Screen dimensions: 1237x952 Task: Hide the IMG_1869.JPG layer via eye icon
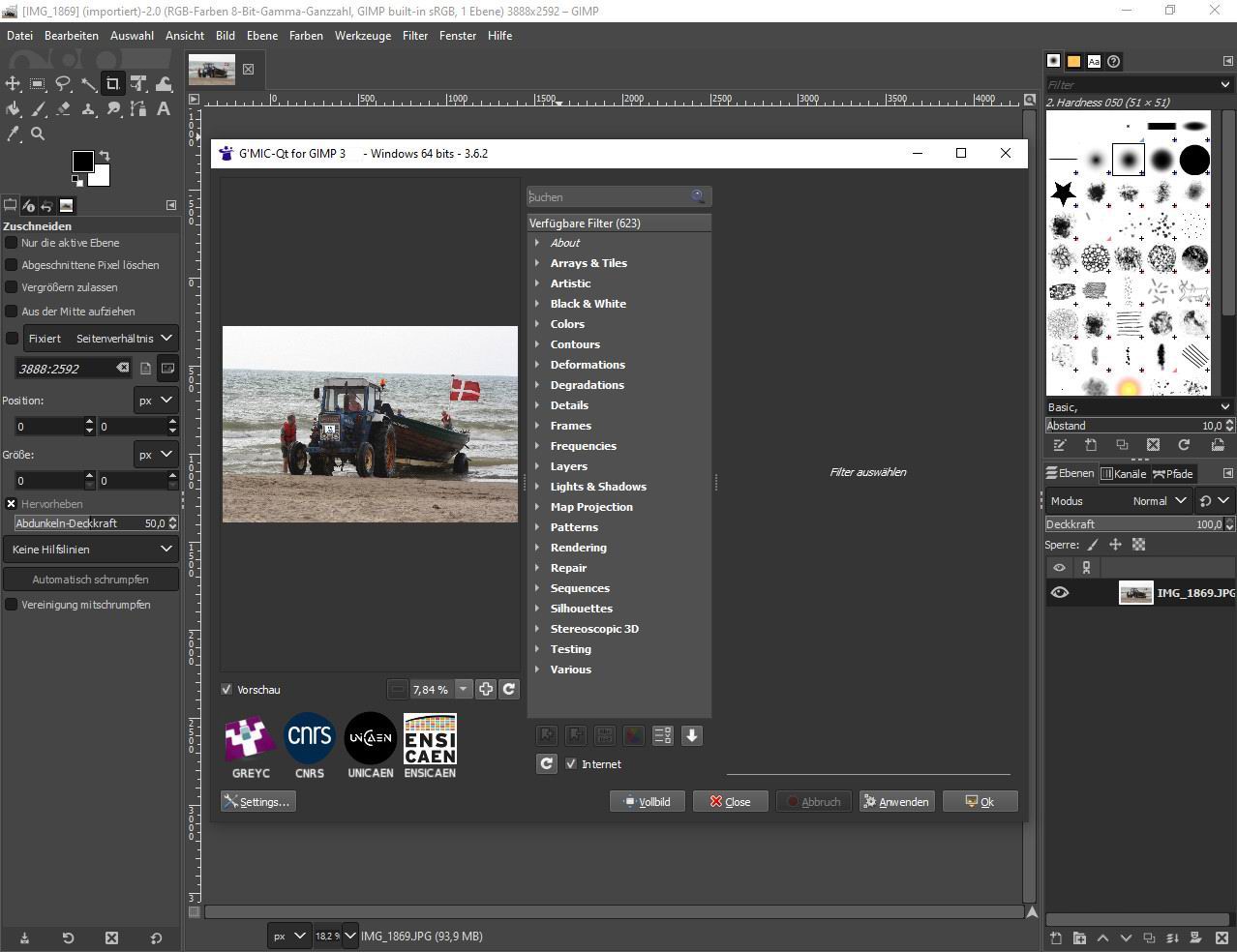[1060, 593]
